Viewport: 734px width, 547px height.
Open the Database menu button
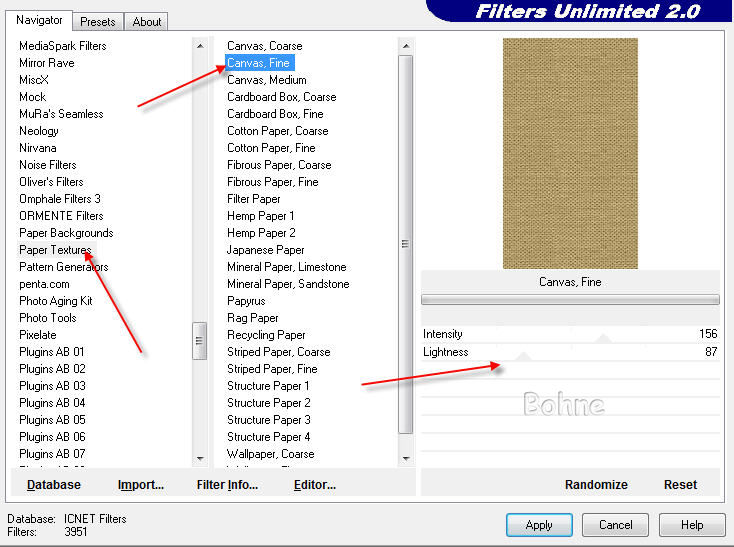click(54, 484)
